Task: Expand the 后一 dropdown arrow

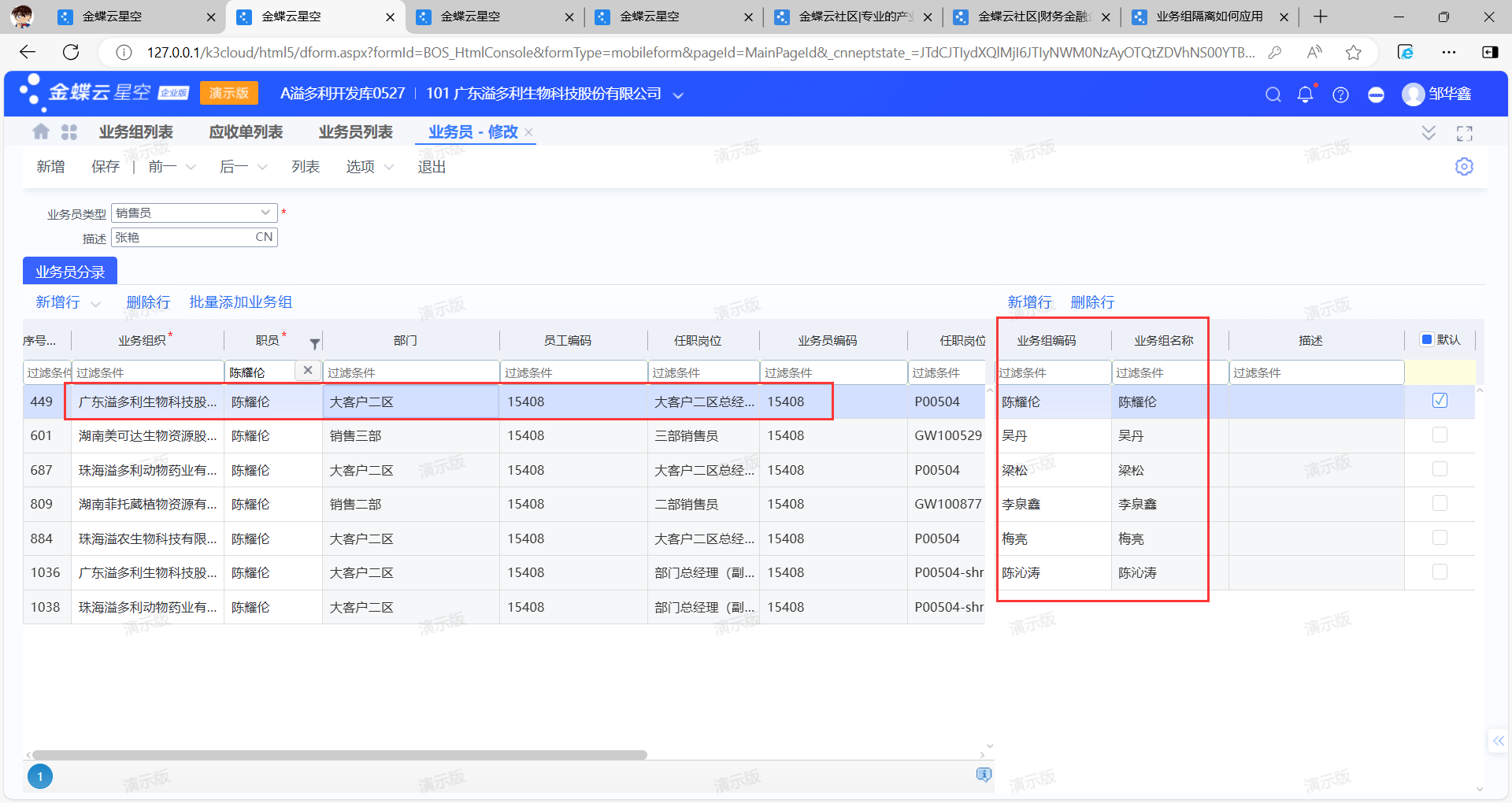Action: [262, 167]
